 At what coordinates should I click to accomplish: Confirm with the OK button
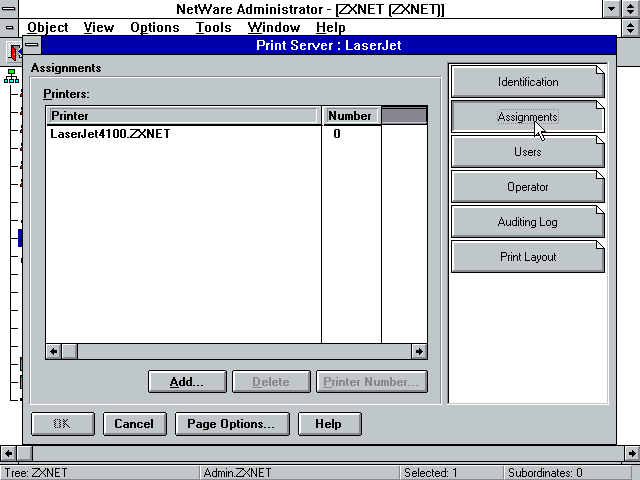pyautogui.click(x=62, y=424)
